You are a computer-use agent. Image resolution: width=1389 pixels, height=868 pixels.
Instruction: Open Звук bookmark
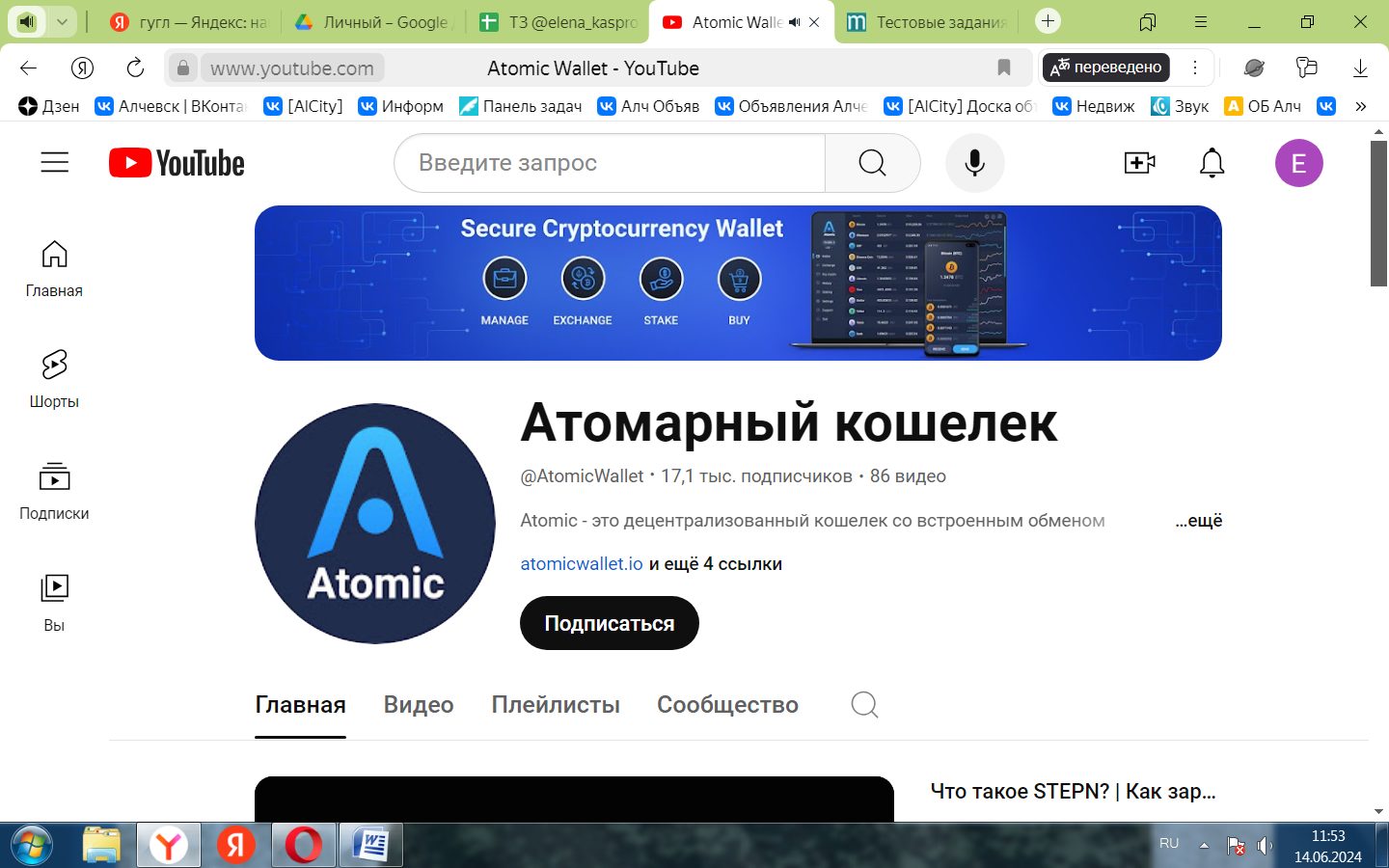pos(1180,106)
